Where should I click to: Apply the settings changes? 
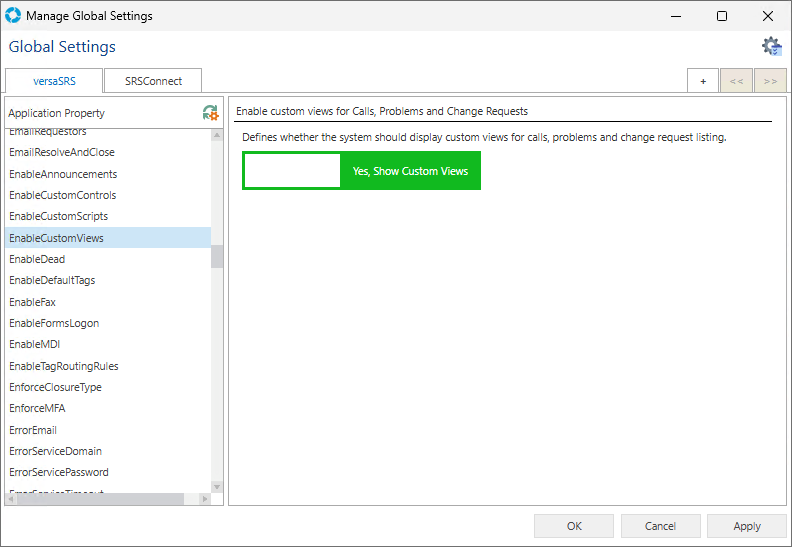click(746, 526)
